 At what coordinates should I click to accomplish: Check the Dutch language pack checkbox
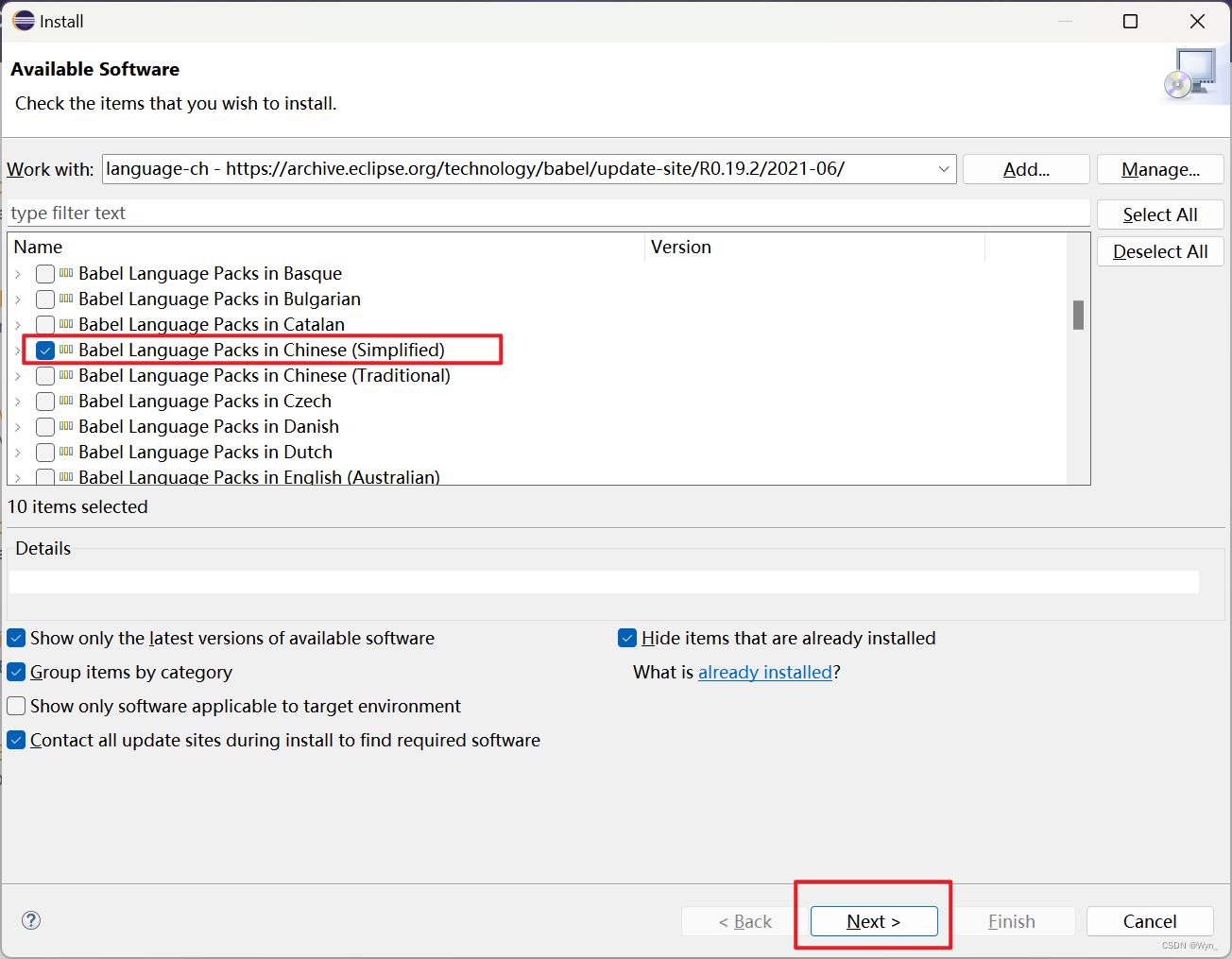(45, 453)
